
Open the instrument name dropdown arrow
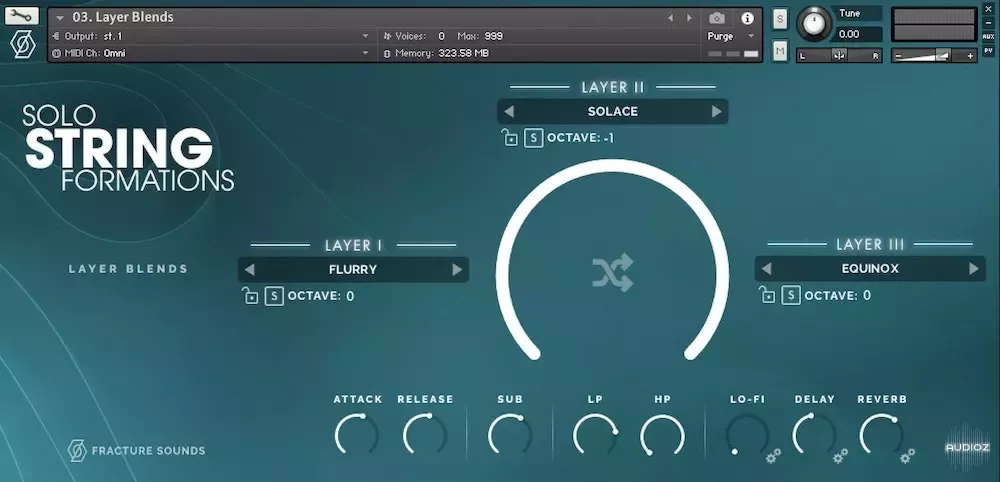(60, 18)
